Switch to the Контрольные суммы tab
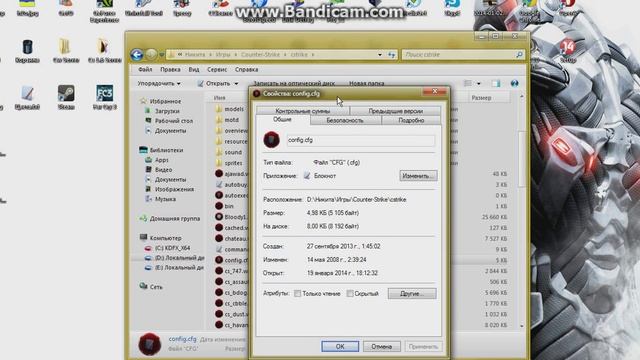Image resolution: width=640 pixels, height=360 pixels. pos(303,111)
